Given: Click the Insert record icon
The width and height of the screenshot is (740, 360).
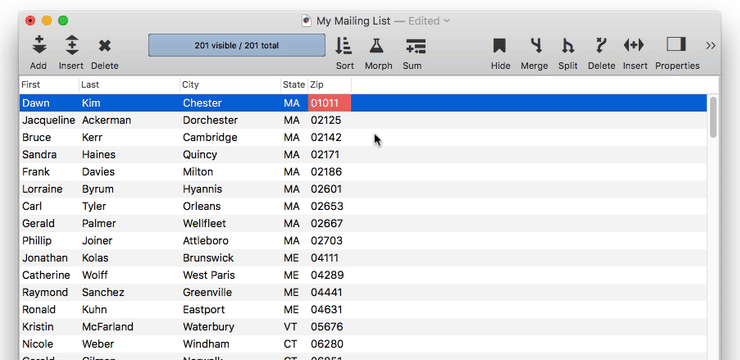Looking at the screenshot, I should (x=71, y=45).
